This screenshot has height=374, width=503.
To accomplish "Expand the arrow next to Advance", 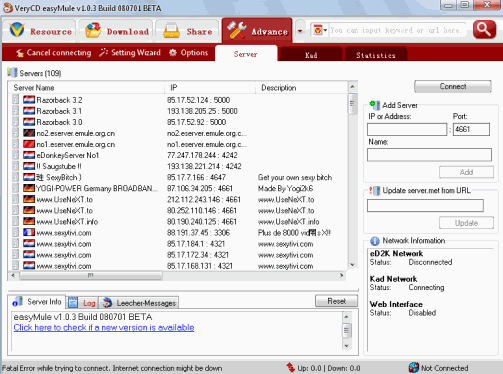I will click(x=300, y=31).
